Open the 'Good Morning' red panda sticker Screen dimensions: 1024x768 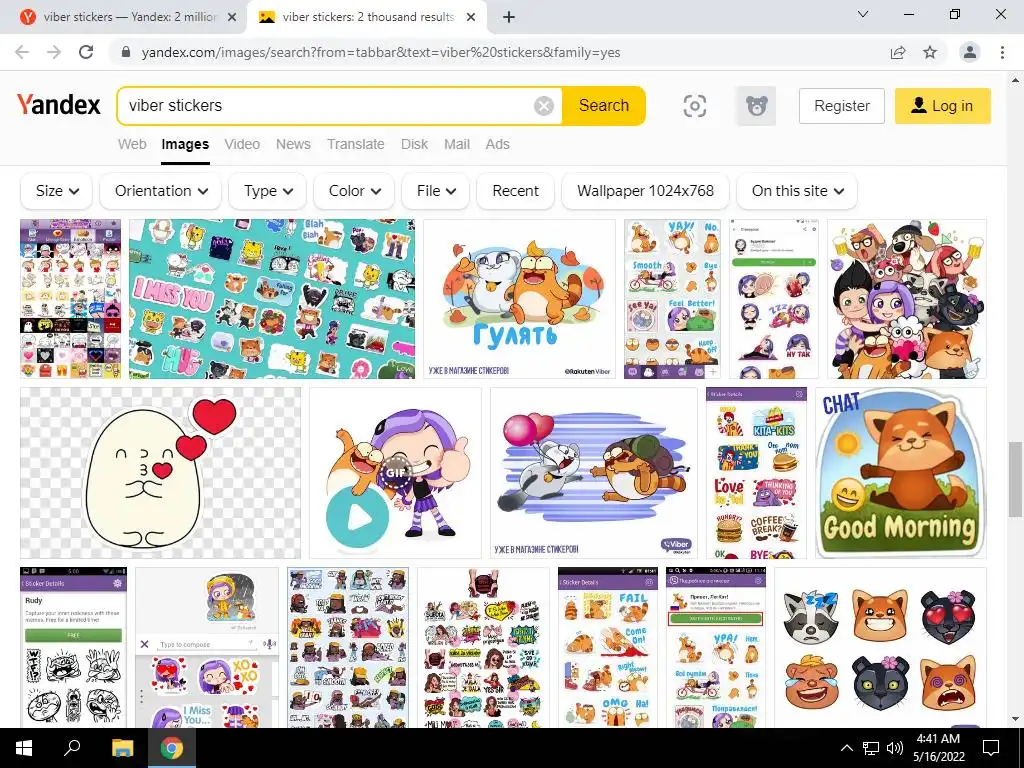coord(901,473)
